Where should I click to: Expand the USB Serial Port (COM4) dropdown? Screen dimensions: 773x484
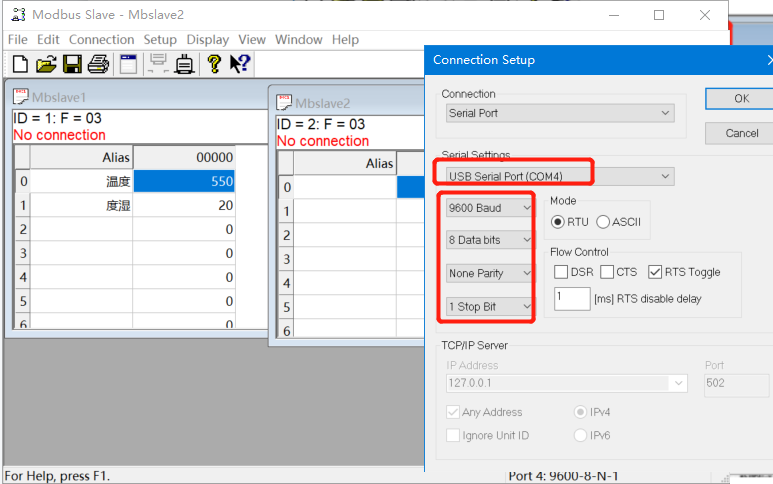click(558, 177)
